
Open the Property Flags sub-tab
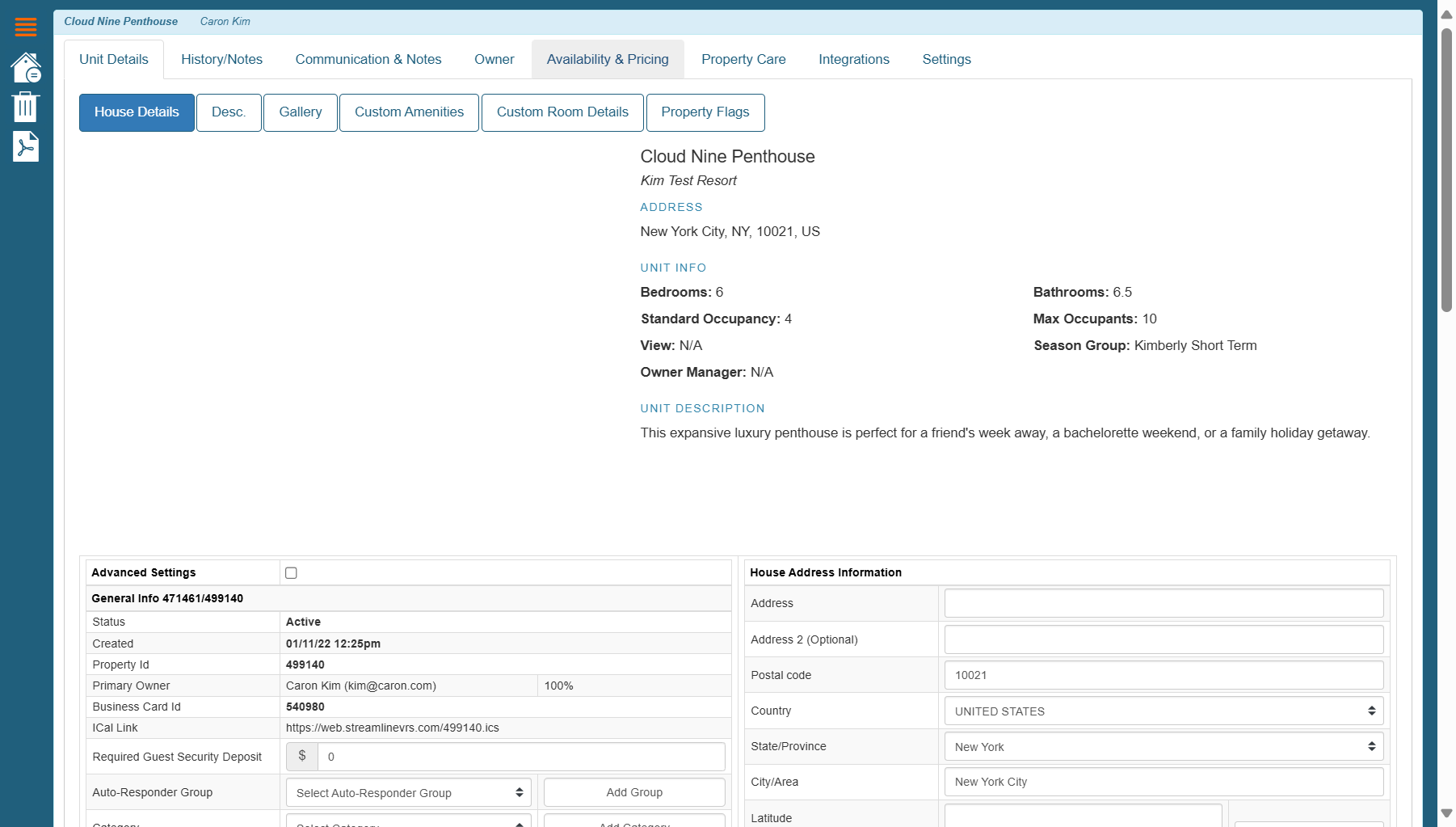pos(705,112)
